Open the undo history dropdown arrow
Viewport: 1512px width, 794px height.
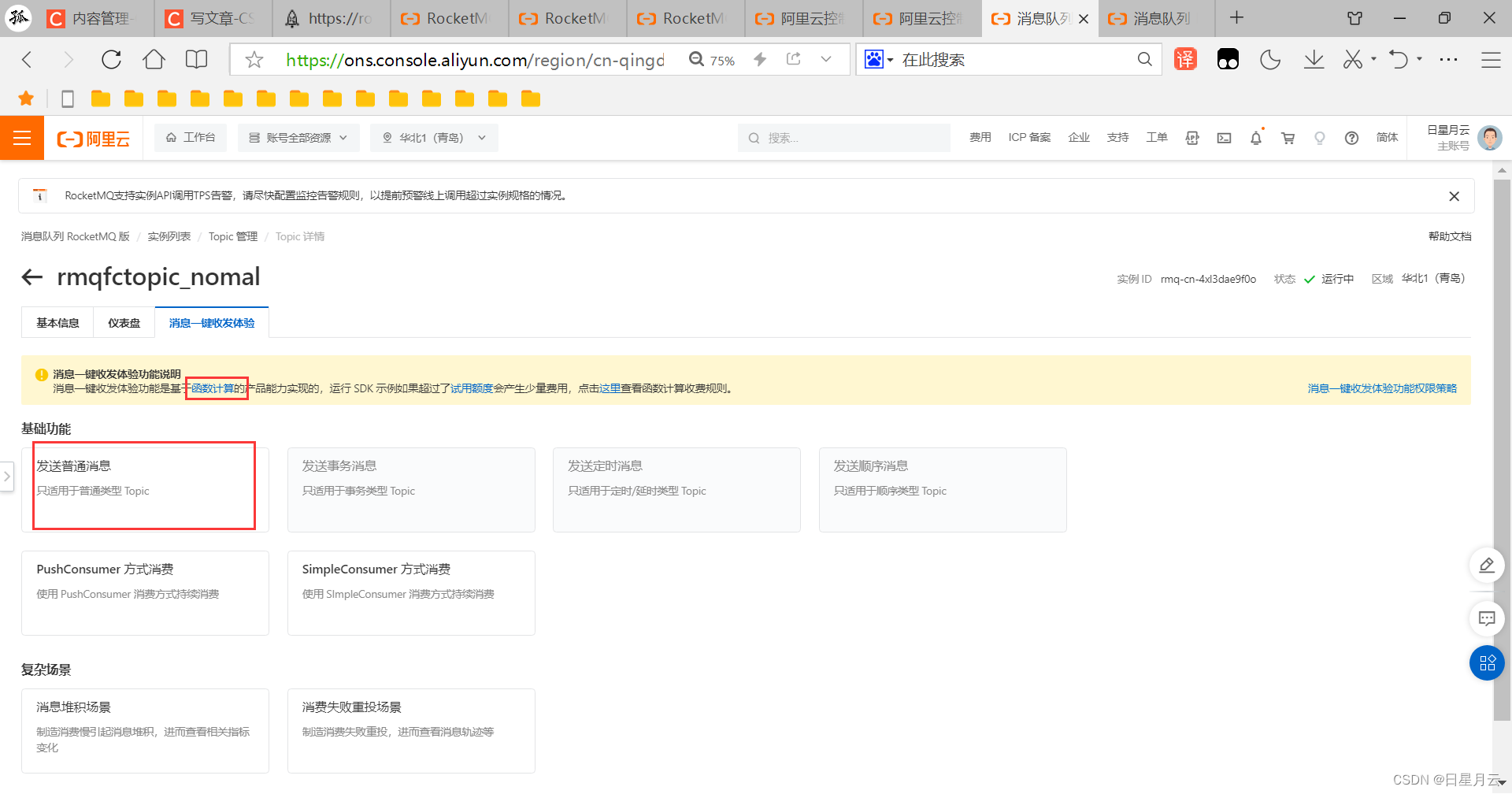(1419, 59)
